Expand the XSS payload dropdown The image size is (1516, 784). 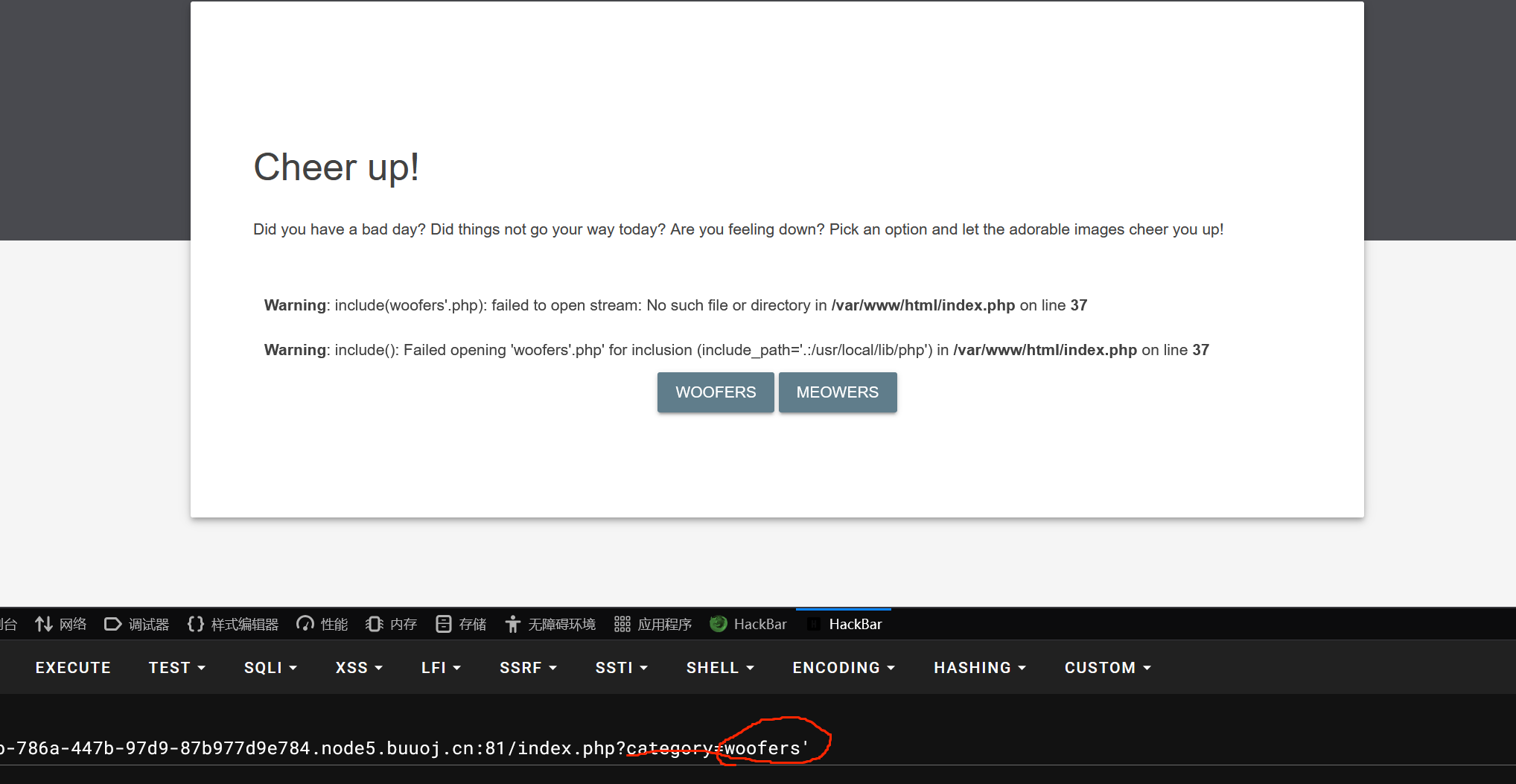coord(359,668)
